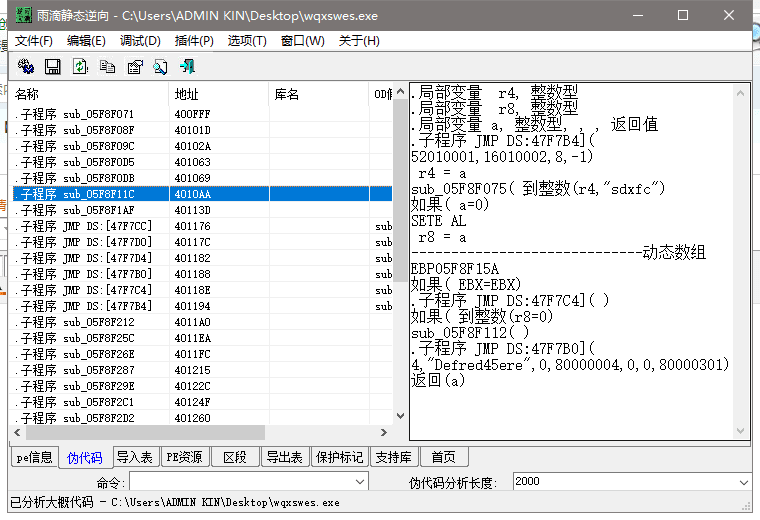Click the application icon in title bar
The width and height of the screenshot is (760, 520).
tap(23, 16)
